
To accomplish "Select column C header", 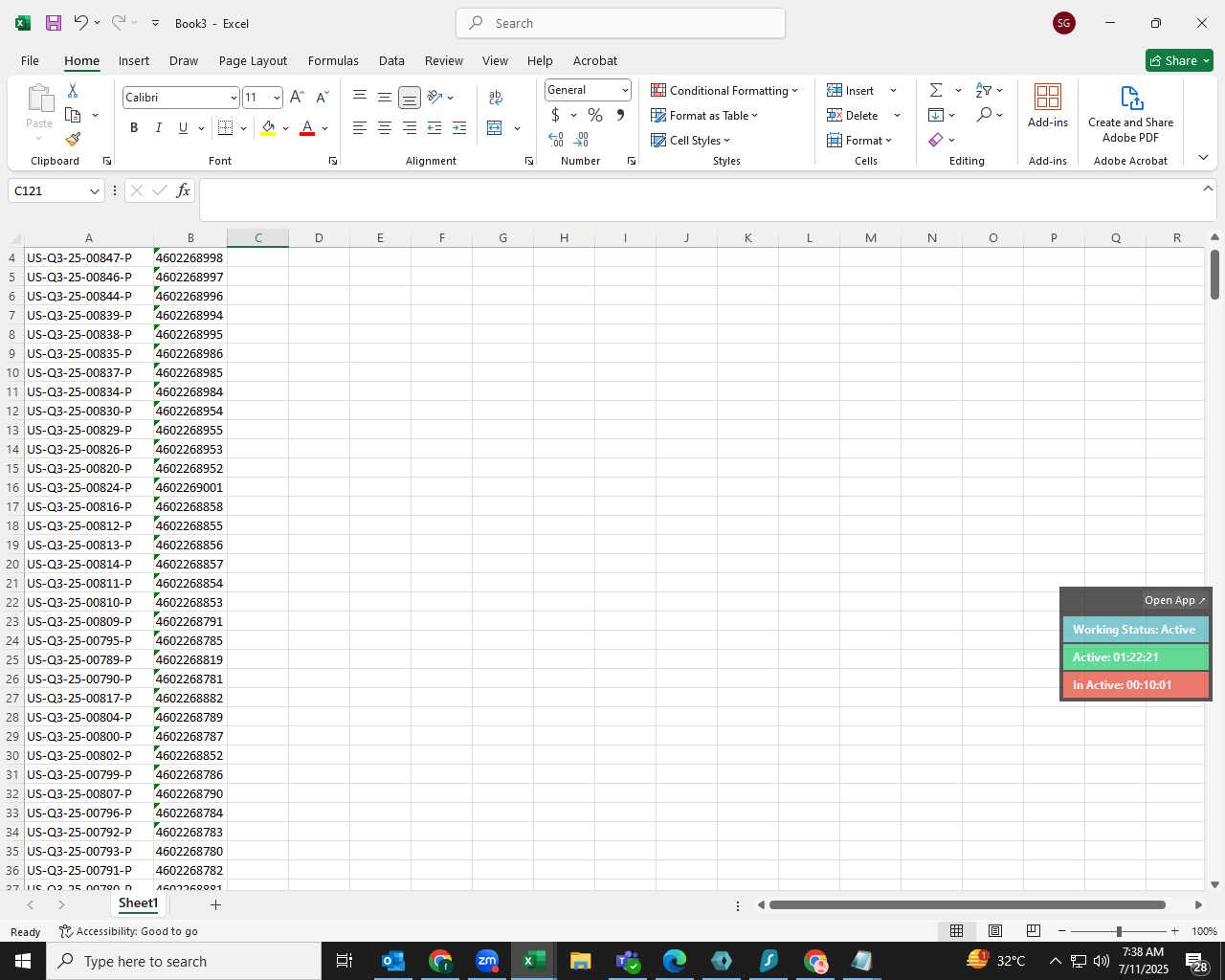I will click(257, 237).
